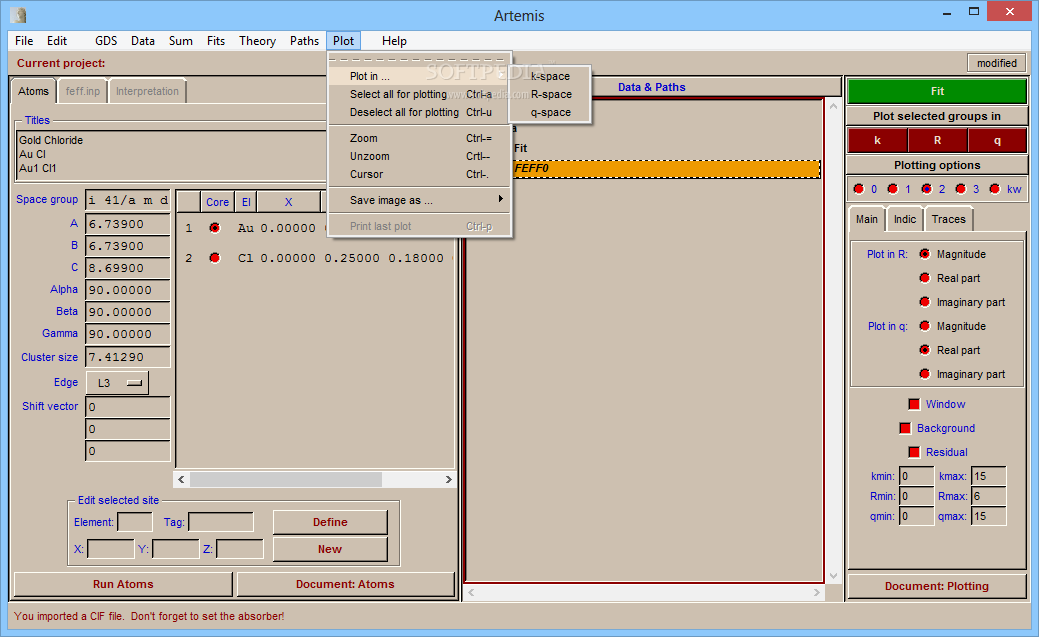
Task: Select Imaginary part for Plot in q
Action: click(x=925, y=374)
